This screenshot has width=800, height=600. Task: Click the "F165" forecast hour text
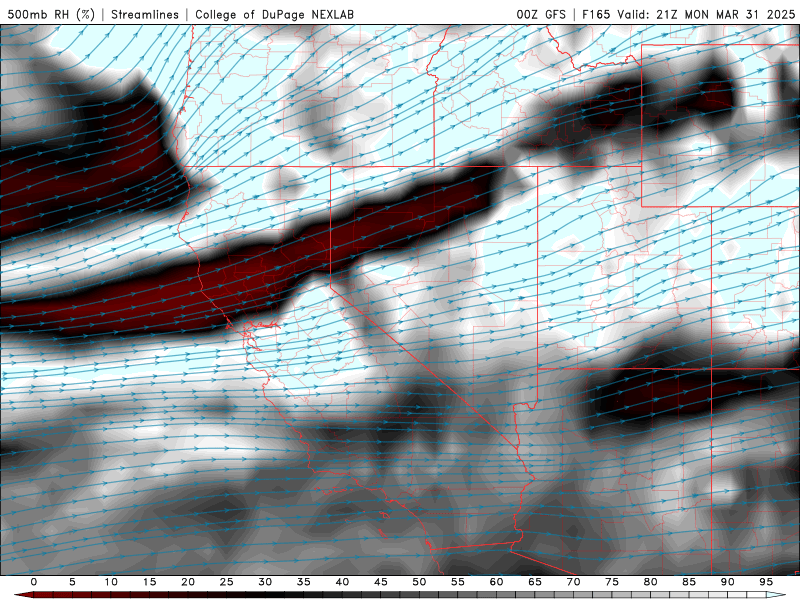[596, 14]
